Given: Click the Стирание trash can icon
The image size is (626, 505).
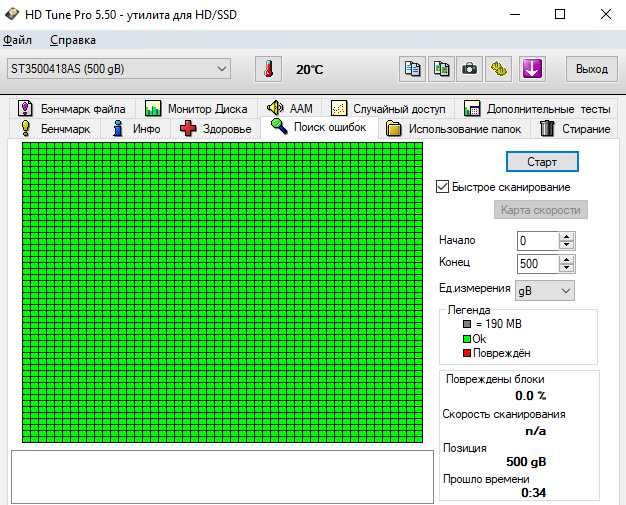Looking at the screenshot, I should pos(547,128).
